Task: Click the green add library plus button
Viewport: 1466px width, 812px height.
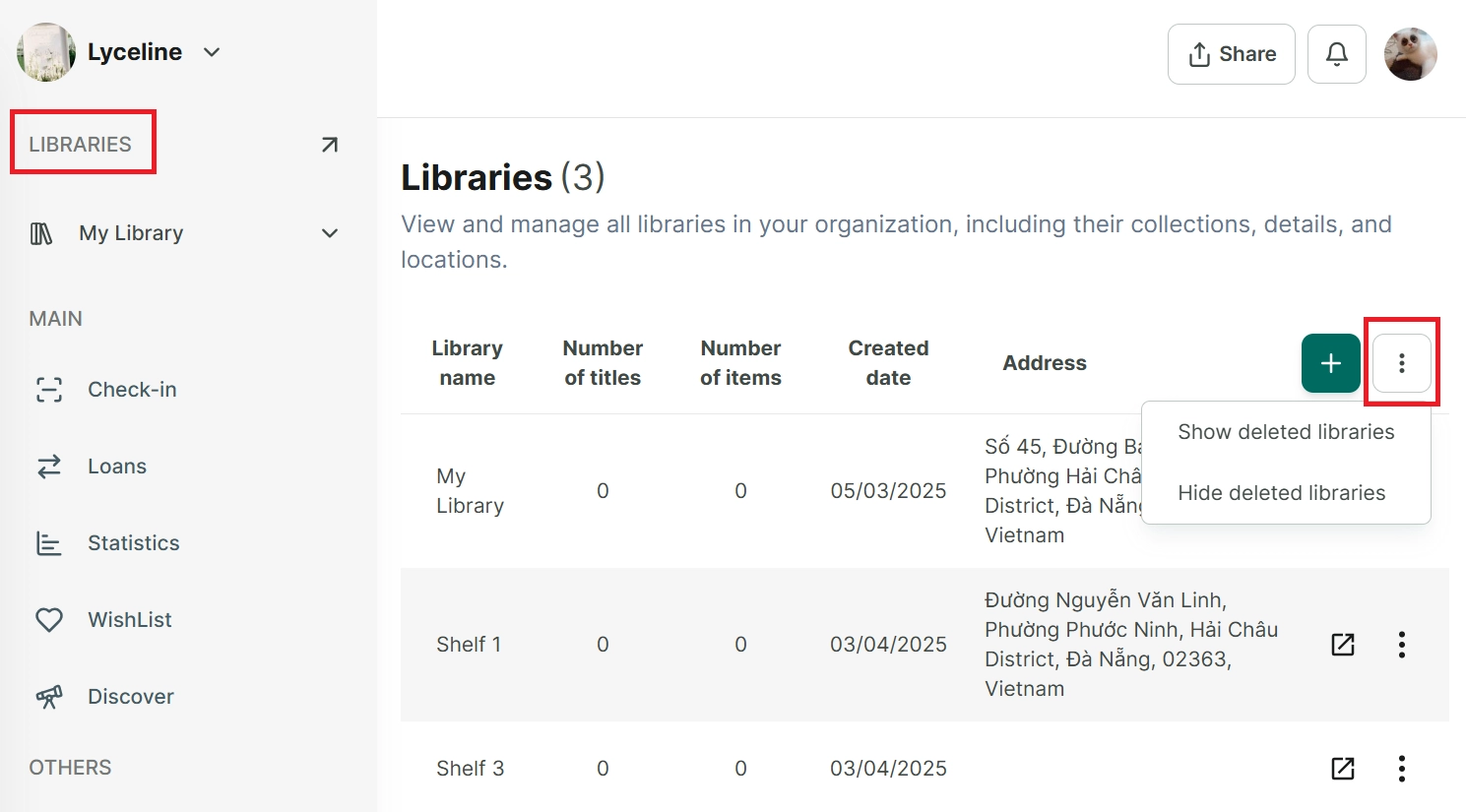Action: (x=1330, y=363)
